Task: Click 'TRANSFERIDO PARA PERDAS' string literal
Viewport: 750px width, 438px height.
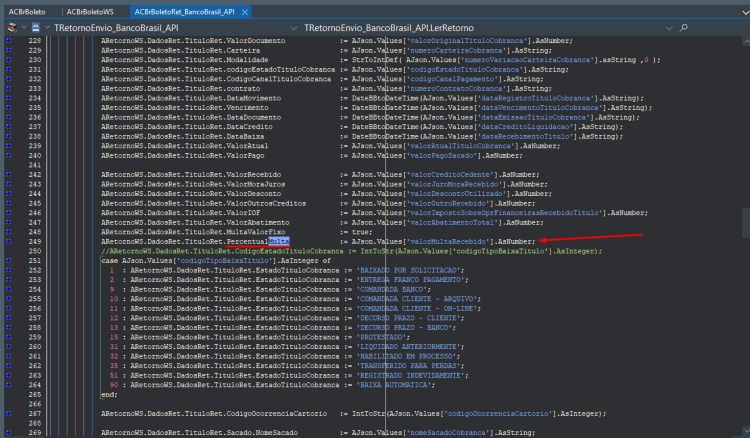Action: 408,366
